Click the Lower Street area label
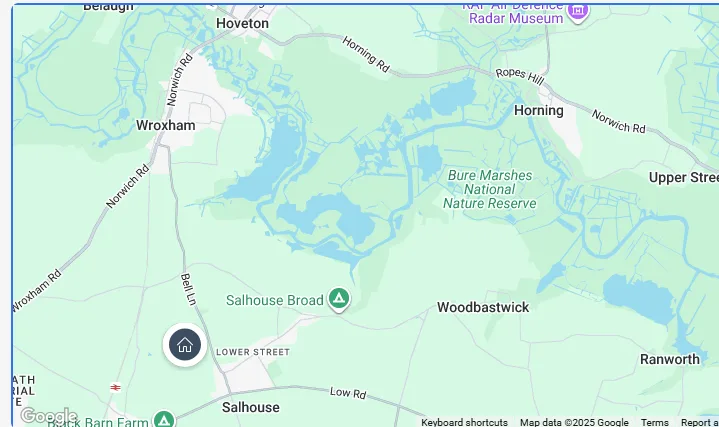Screen dimensions: 719x427 tap(253, 352)
